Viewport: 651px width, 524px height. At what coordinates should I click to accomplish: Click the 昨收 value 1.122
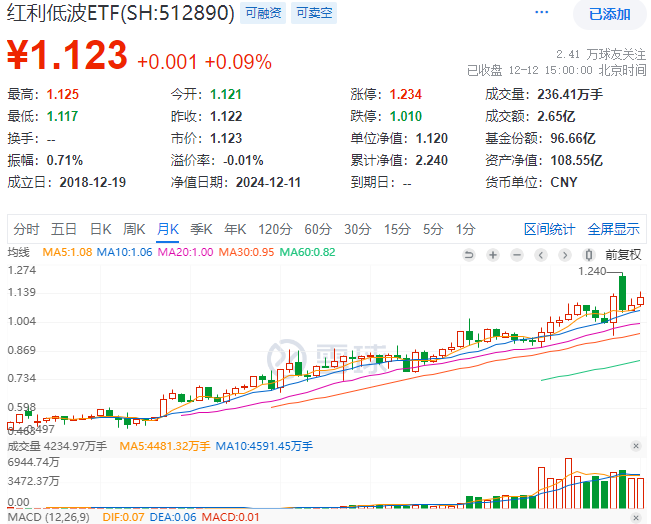click(226, 116)
